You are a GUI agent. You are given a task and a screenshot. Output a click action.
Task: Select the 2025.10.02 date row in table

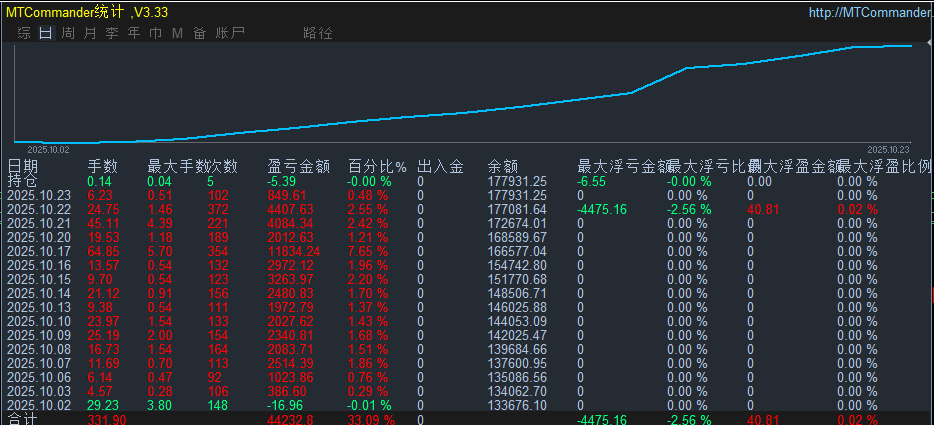point(39,406)
